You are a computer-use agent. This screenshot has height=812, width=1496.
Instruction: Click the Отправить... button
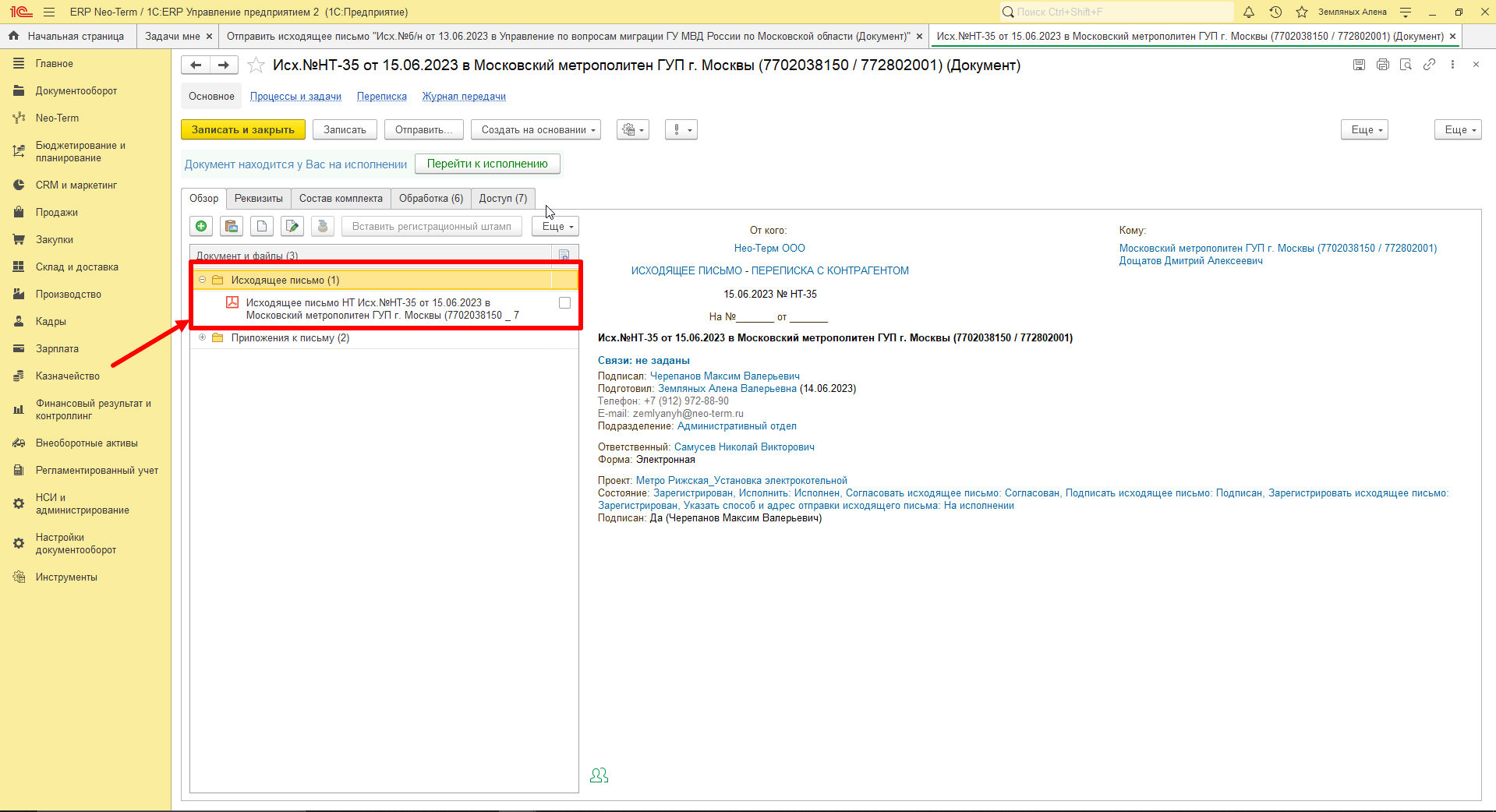423,129
